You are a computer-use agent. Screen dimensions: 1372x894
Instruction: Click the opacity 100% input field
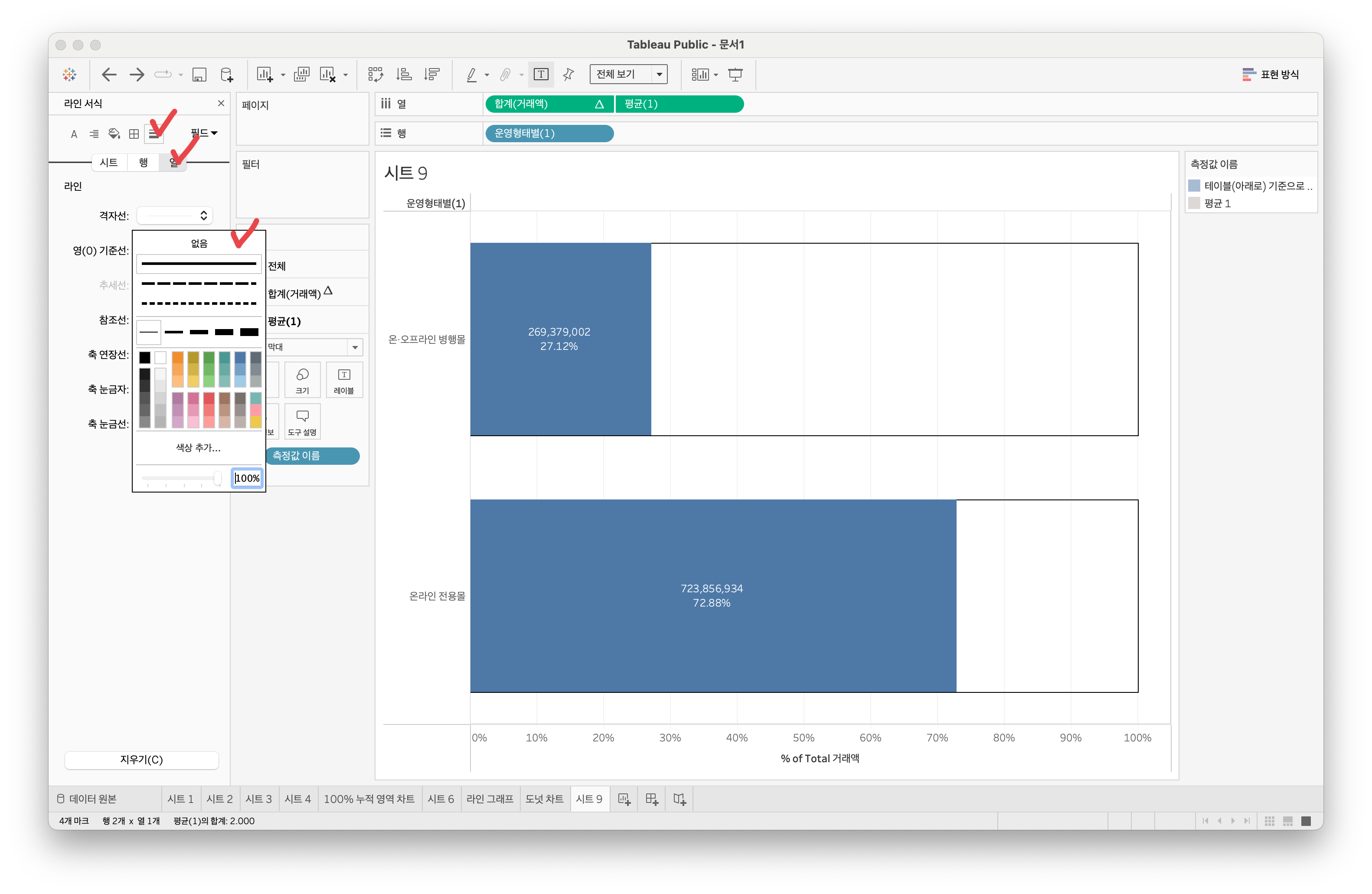coord(247,478)
